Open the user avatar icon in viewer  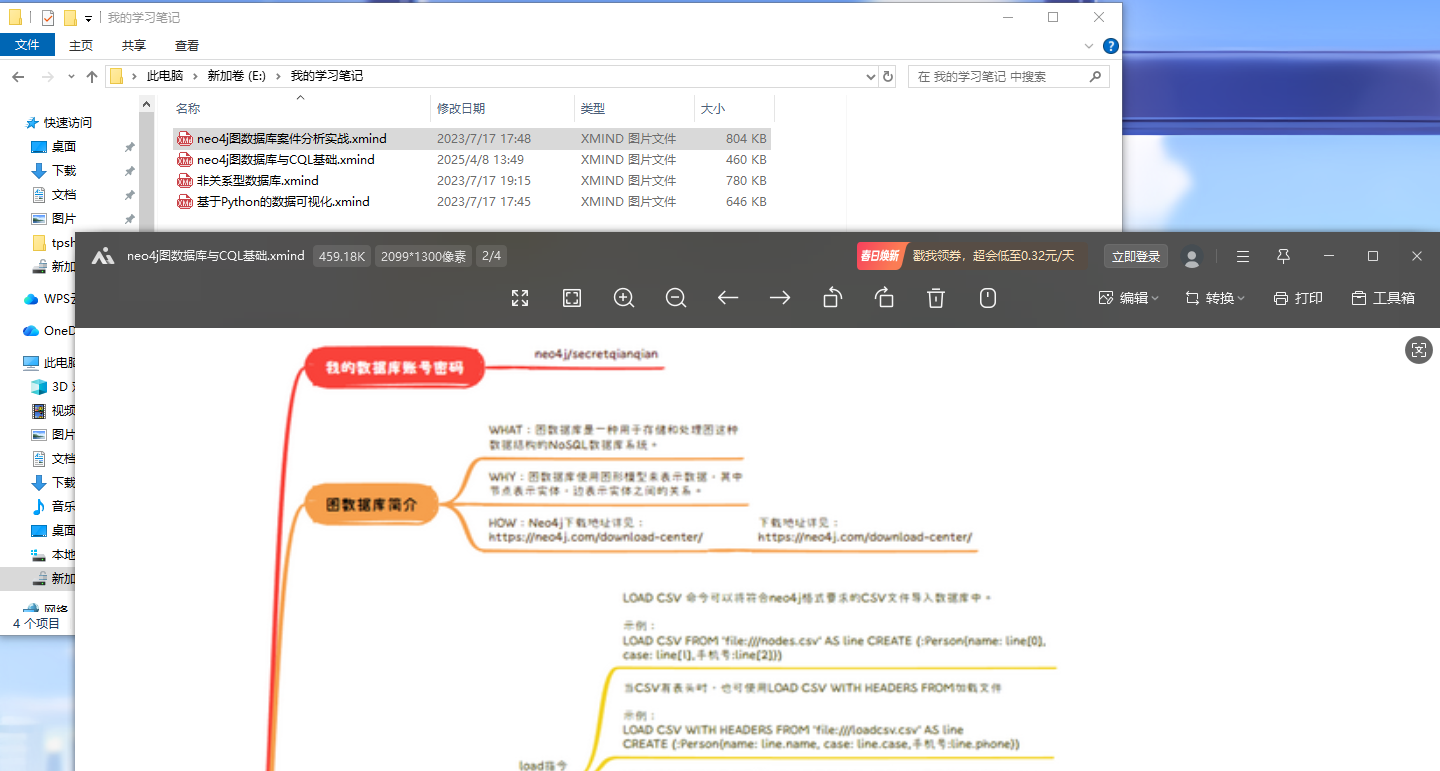tap(1191, 257)
